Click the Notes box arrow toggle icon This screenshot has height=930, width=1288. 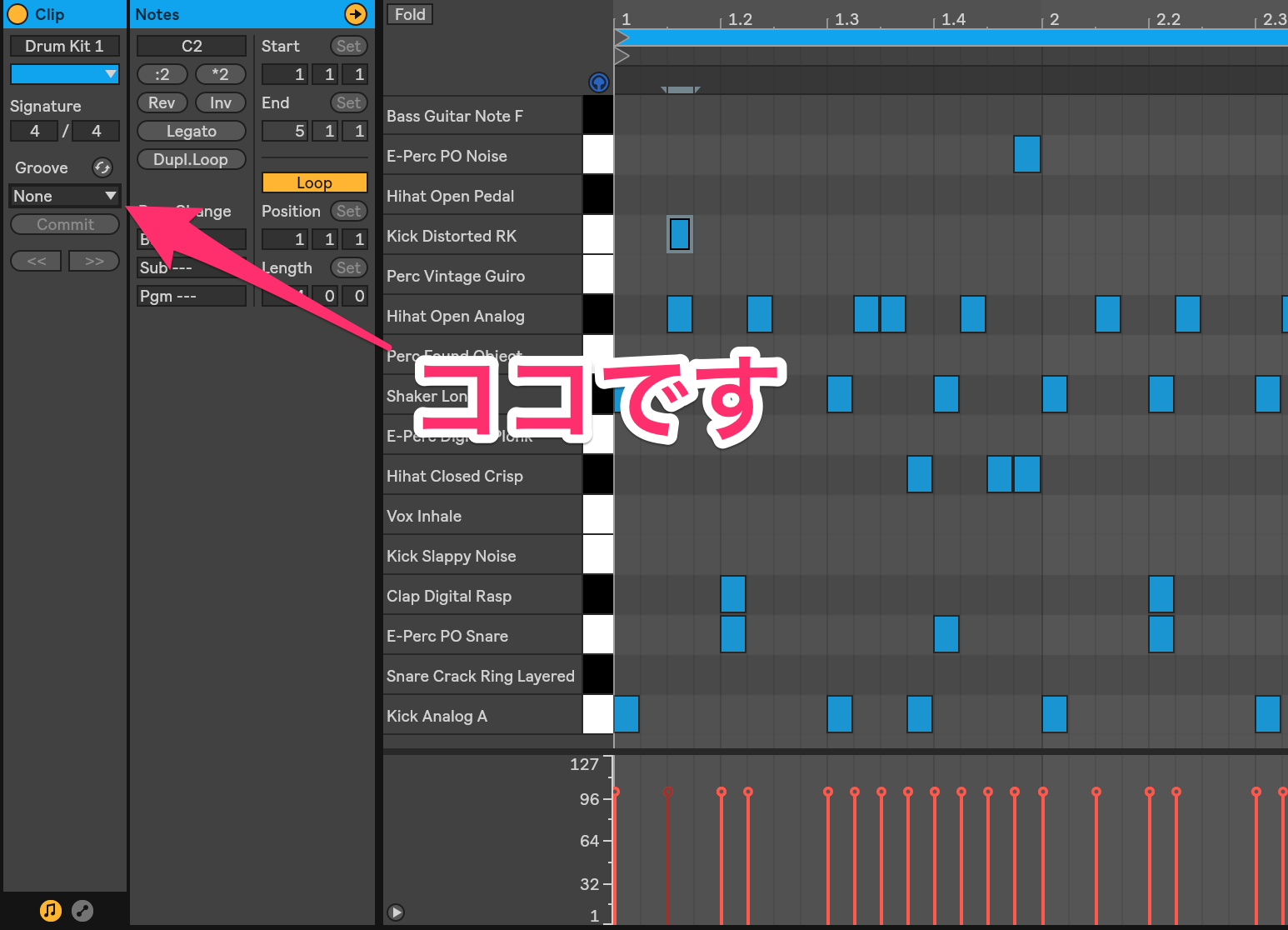356,14
